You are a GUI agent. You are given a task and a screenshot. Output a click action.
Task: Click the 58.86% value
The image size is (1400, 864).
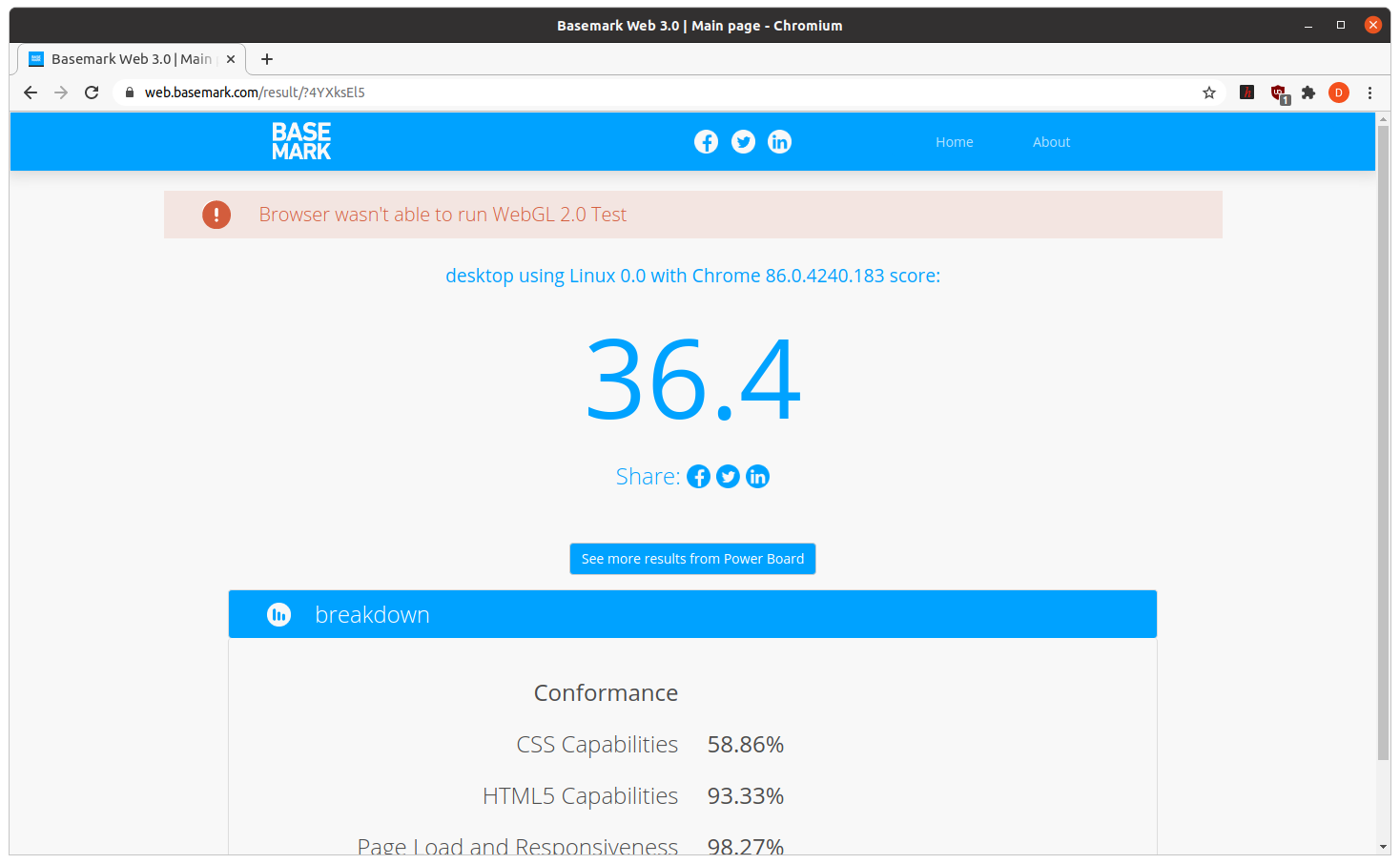pos(746,745)
